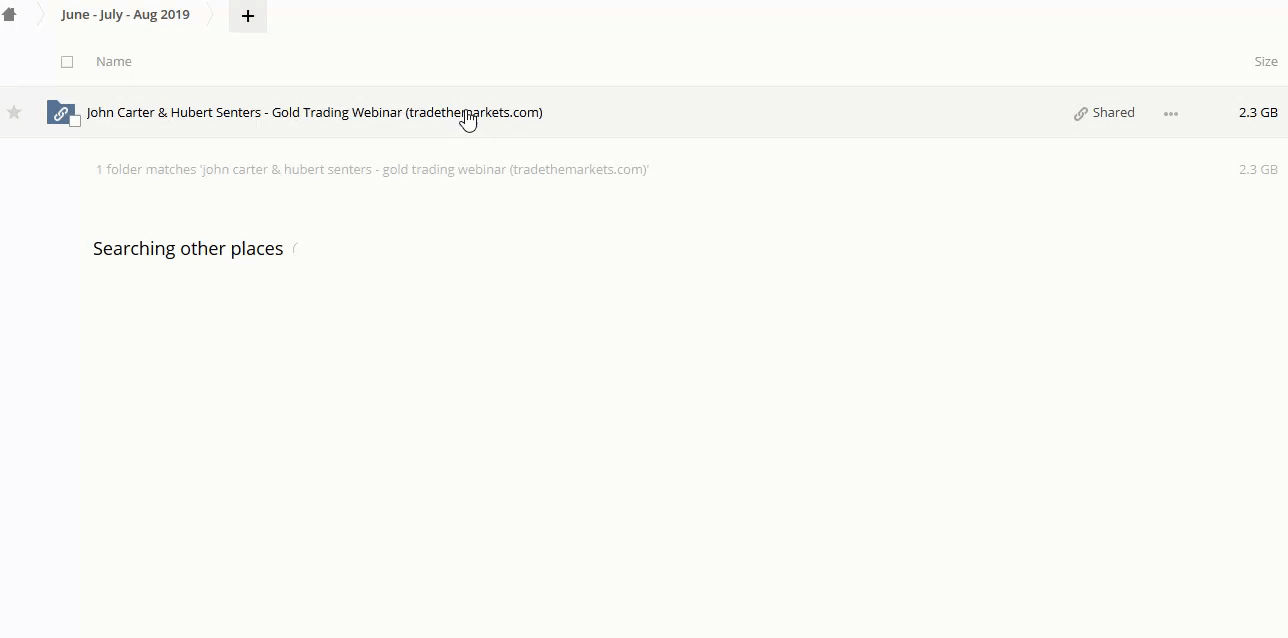
Task: Click the plus icon to add new item
Action: click(248, 16)
